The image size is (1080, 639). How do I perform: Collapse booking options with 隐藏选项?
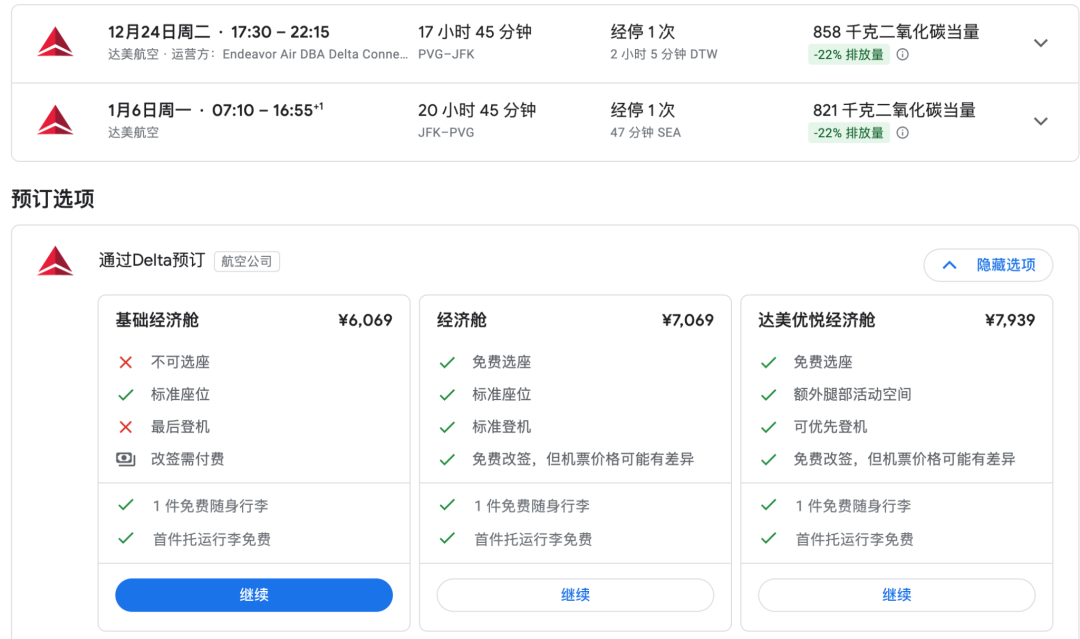point(988,265)
